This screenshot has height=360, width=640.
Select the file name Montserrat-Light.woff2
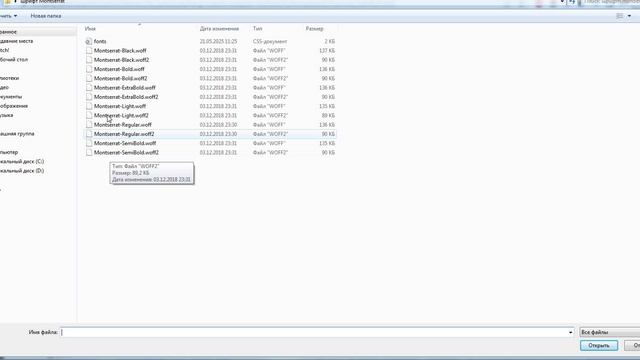[x=121, y=116]
